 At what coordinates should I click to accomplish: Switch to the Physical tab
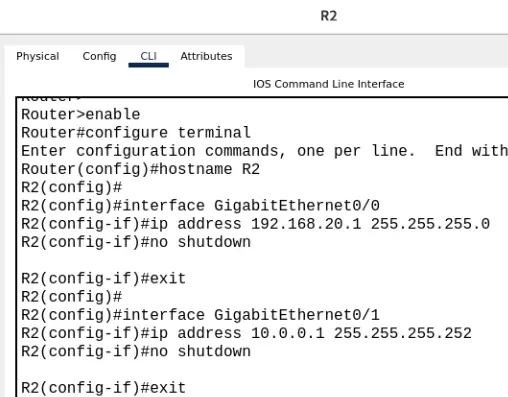(x=38, y=56)
